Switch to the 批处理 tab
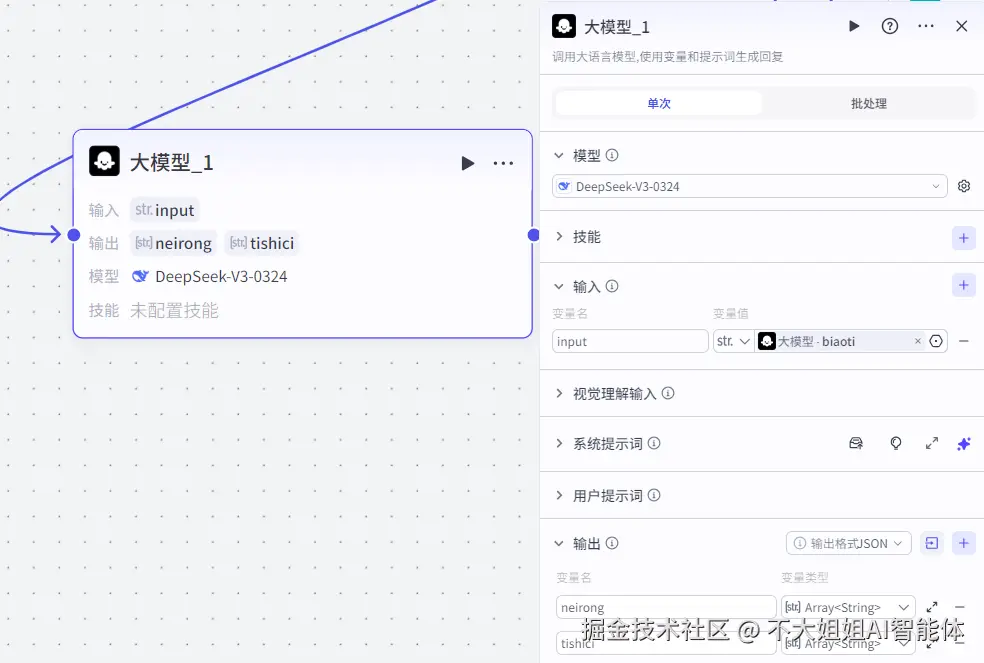Screen dimensions: 984x663 click(x=869, y=104)
